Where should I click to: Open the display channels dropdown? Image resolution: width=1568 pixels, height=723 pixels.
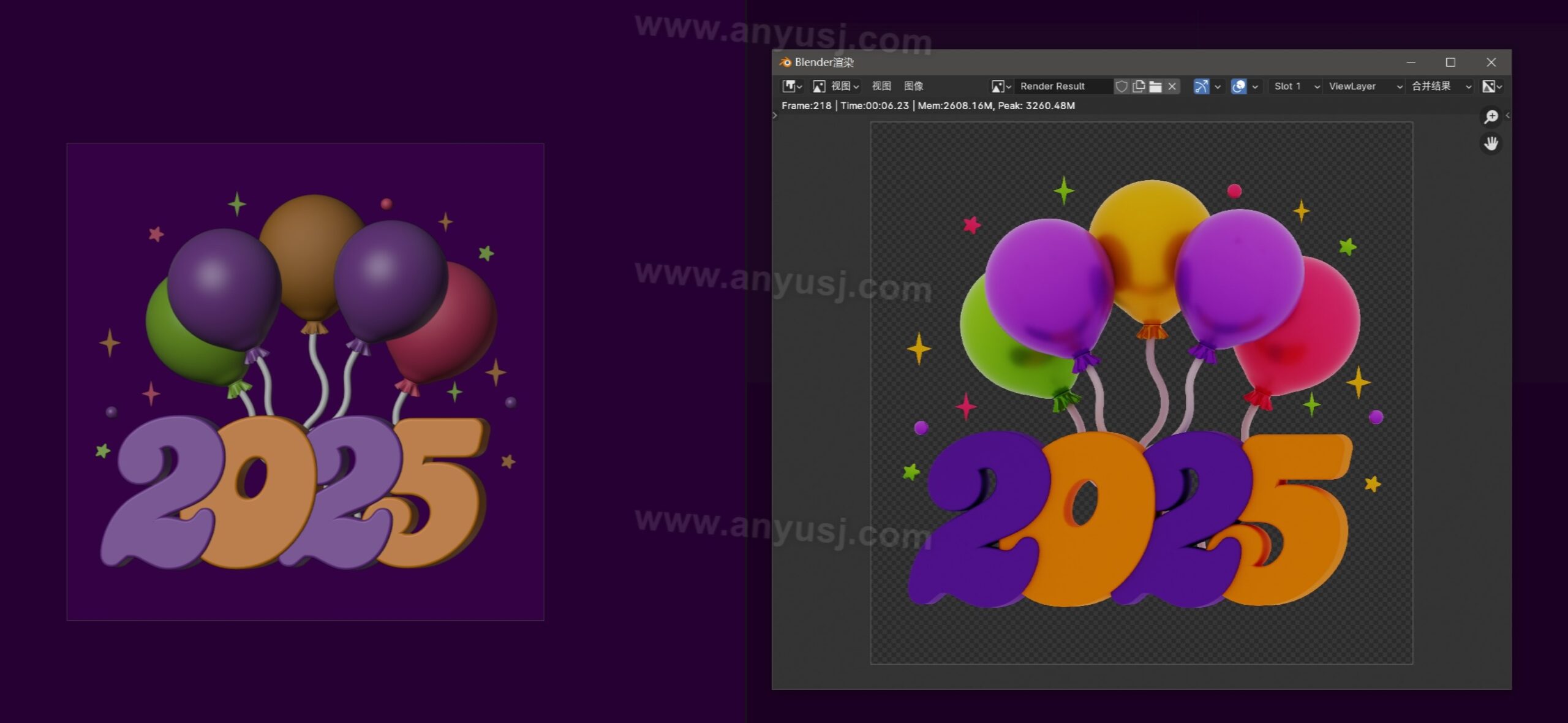pos(1492,86)
